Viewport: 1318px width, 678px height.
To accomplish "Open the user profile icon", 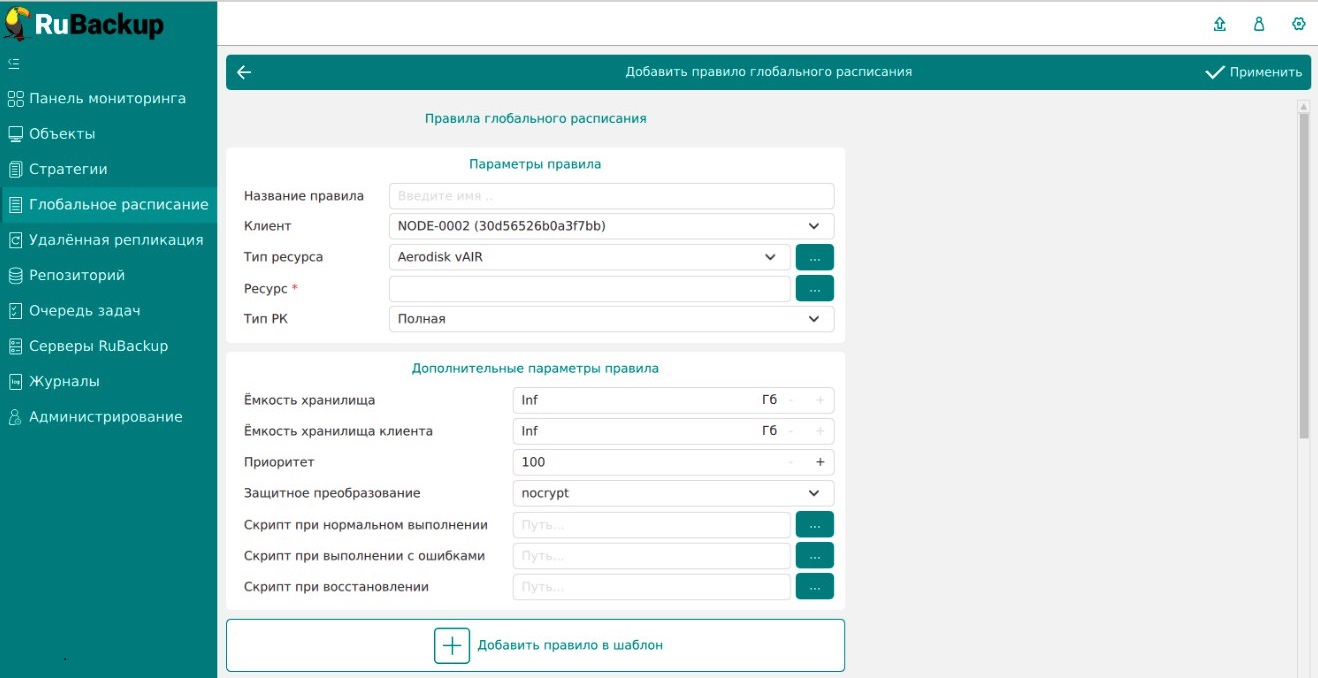I will pyautogui.click(x=1259, y=24).
